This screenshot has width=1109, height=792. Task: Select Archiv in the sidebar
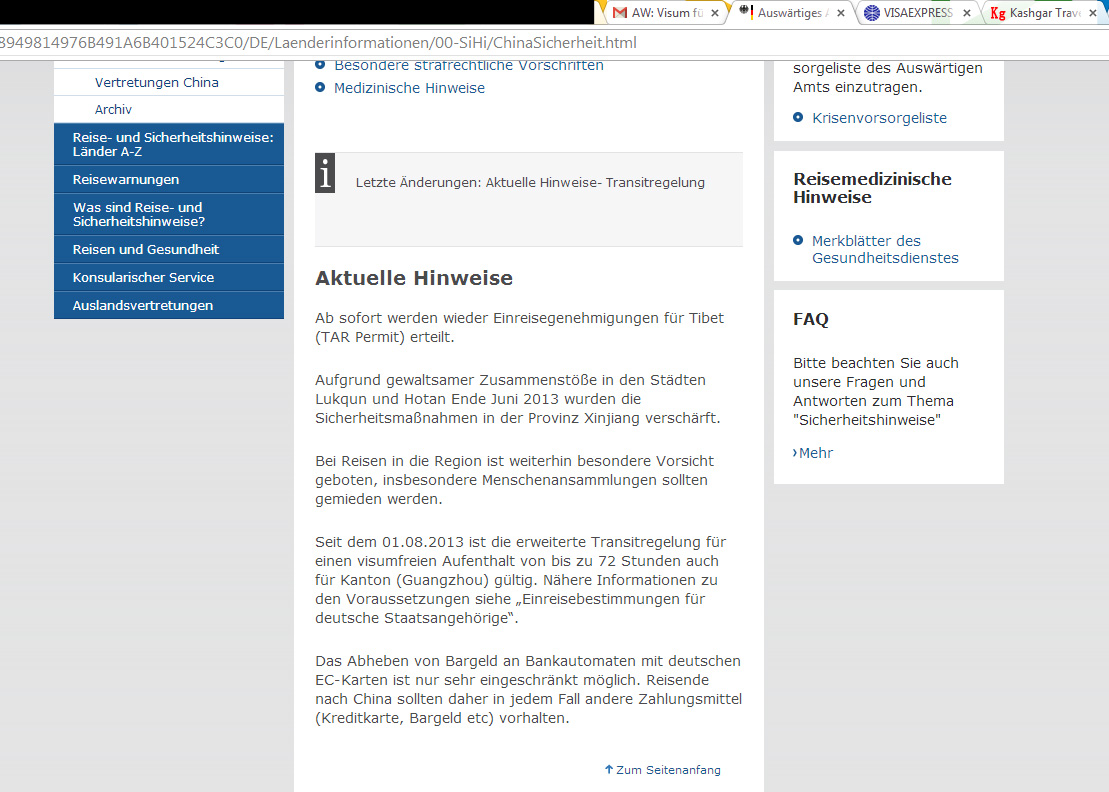click(x=113, y=110)
